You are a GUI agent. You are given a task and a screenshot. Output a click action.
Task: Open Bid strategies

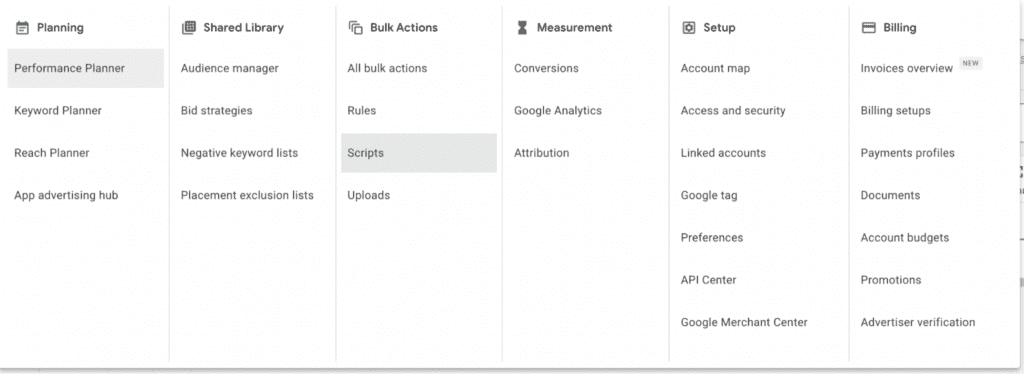(217, 110)
